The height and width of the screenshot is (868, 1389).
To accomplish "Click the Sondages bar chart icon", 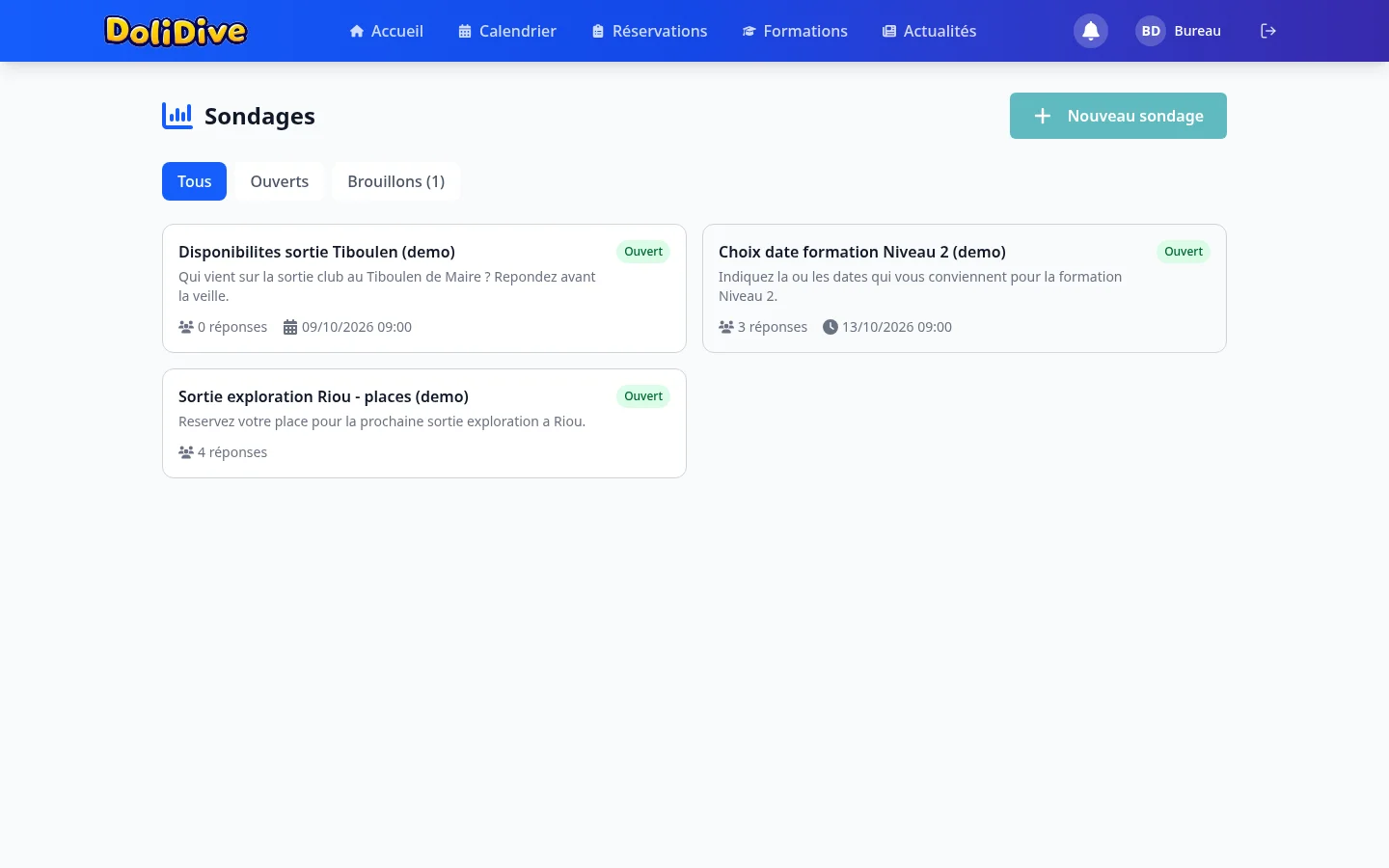I will (177, 116).
